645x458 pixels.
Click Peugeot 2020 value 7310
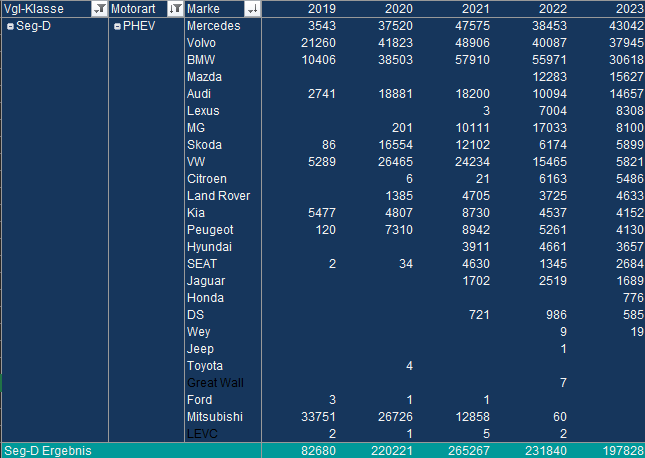click(x=399, y=230)
